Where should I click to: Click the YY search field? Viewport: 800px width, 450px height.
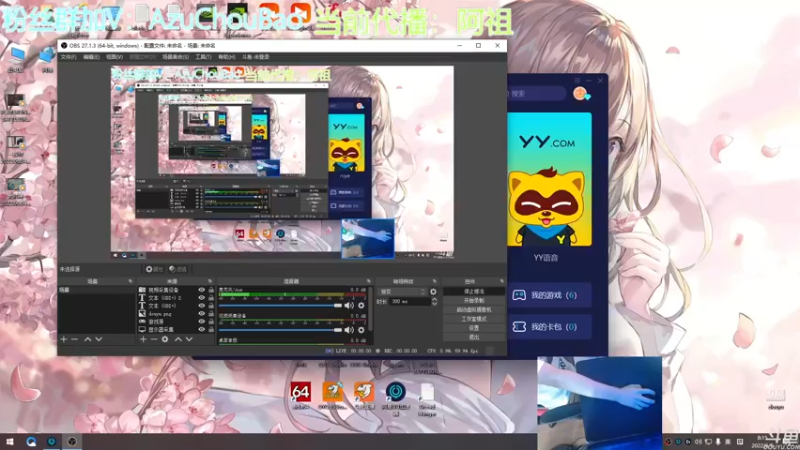pos(536,94)
